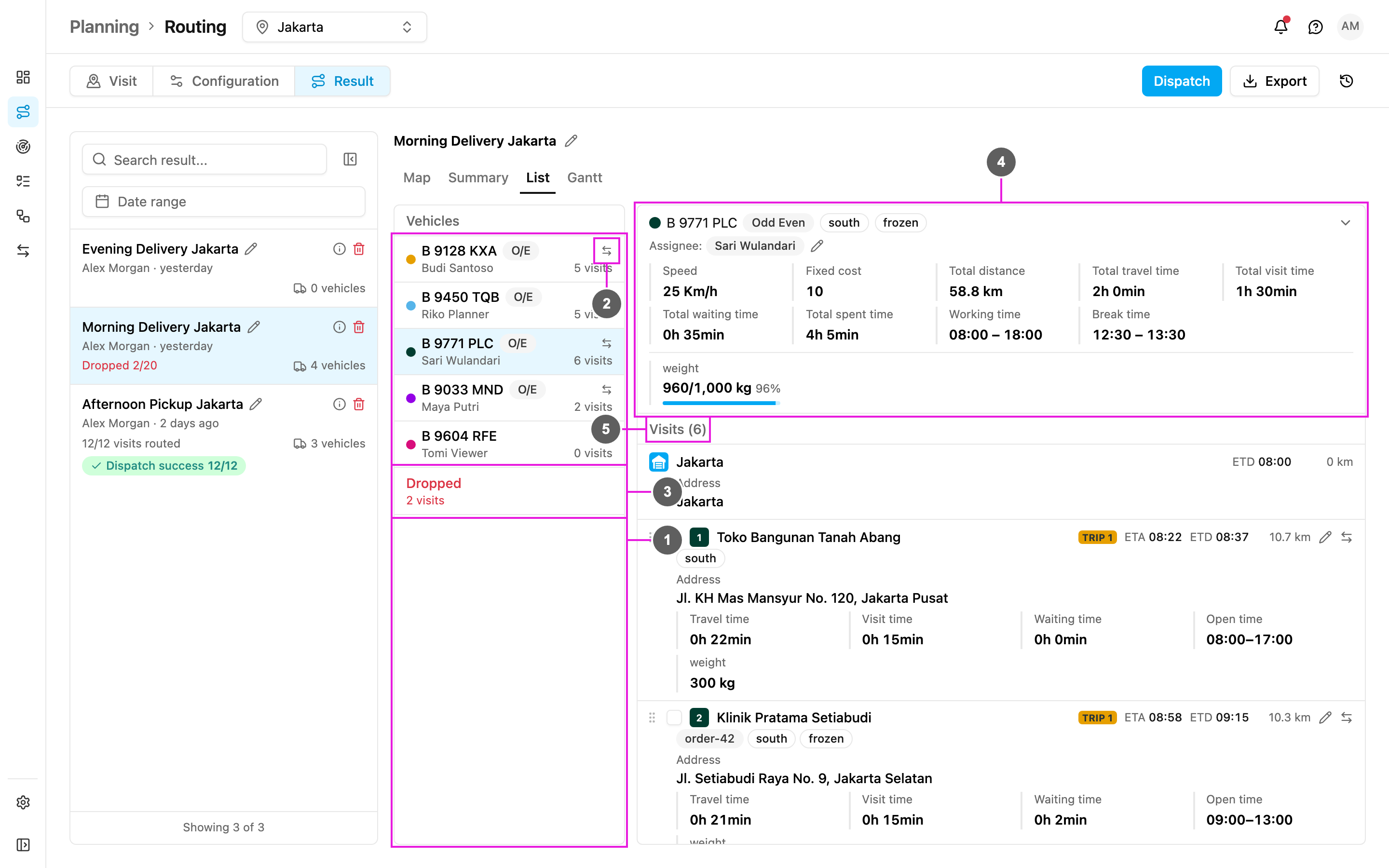Select vehicle B 9033 MND row

pyautogui.click(x=509, y=397)
